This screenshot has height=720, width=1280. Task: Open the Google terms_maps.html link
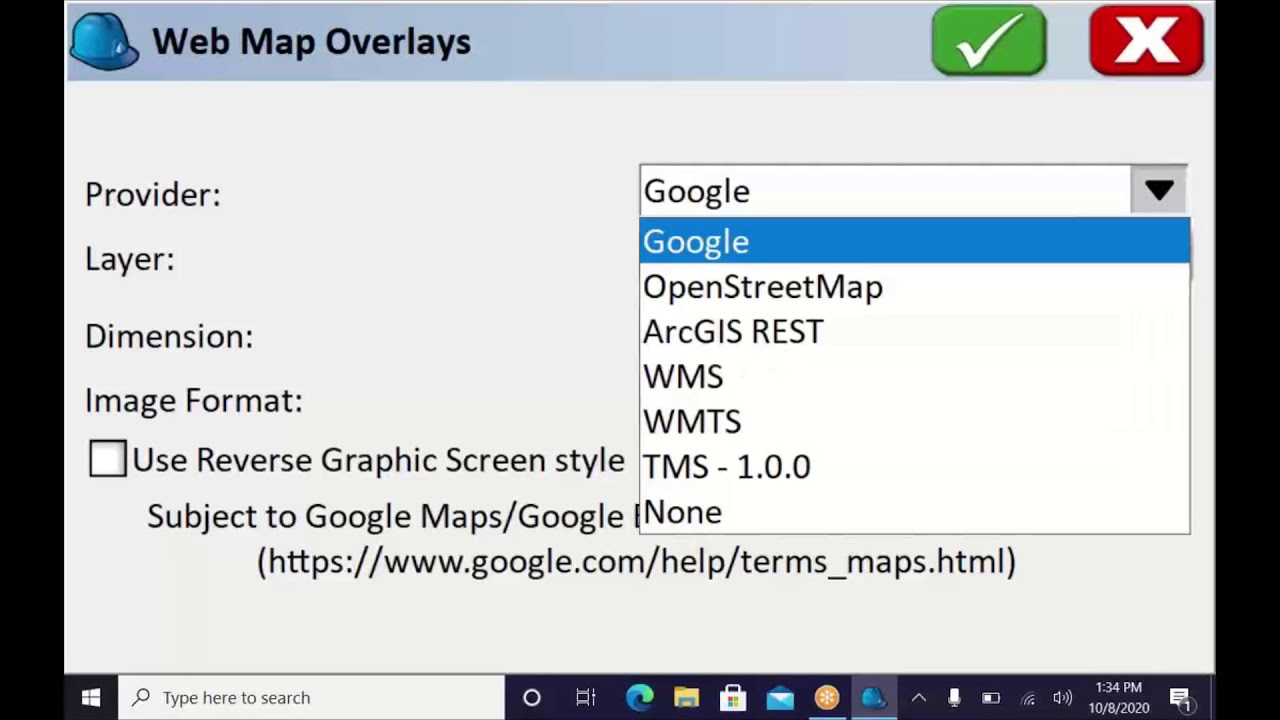636,561
